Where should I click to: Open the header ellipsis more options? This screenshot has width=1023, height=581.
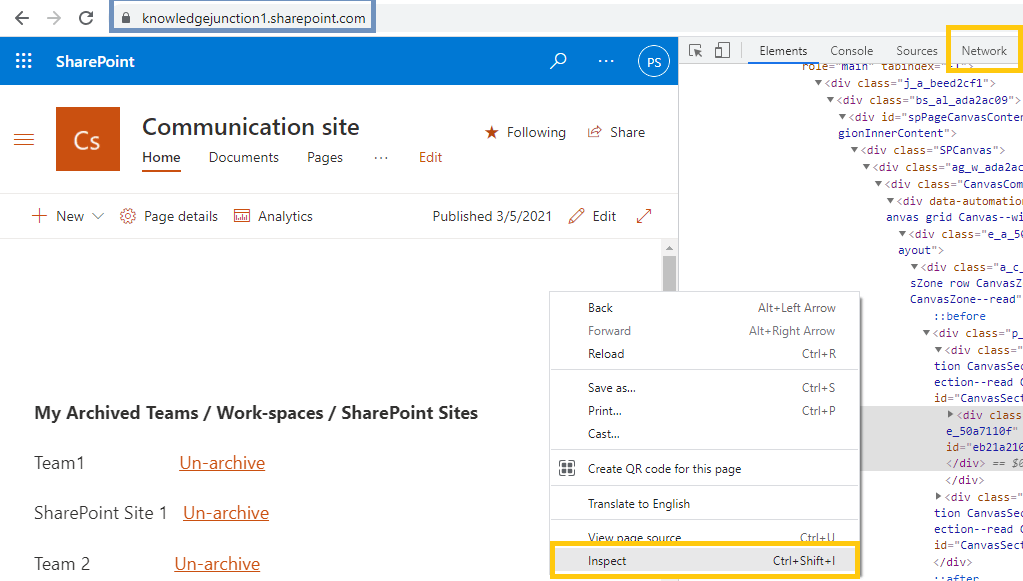point(606,61)
